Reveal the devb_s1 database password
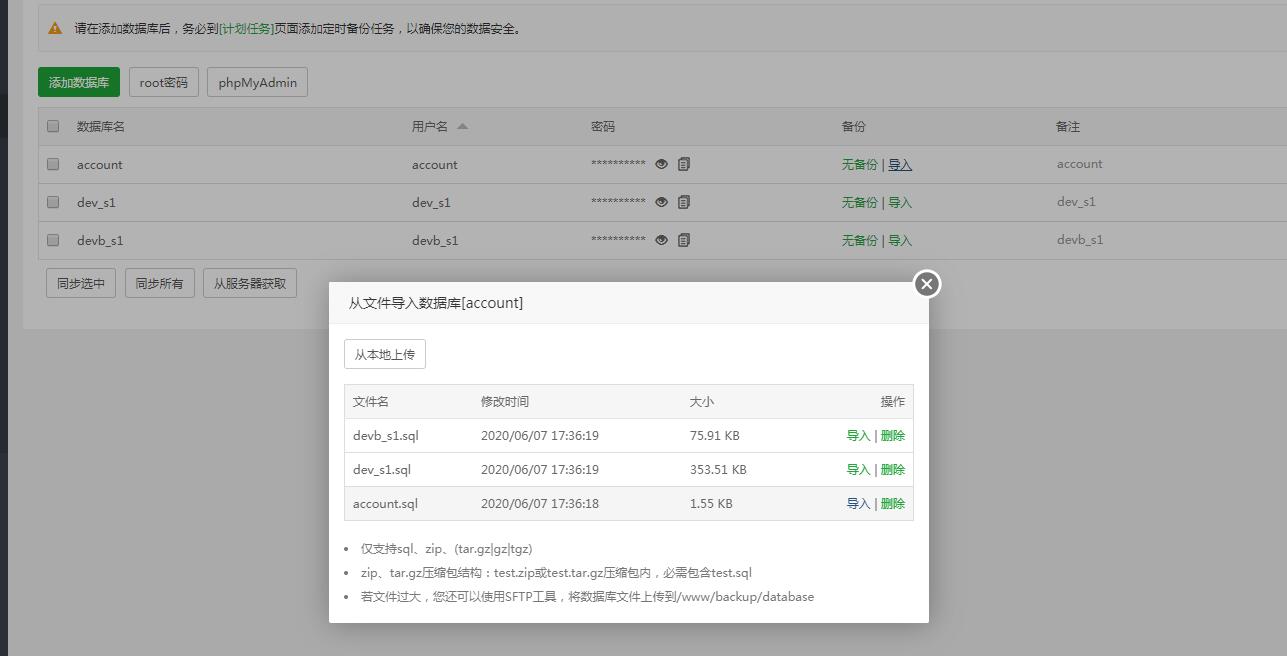Screen dimensions: 1287x656 pos(661,240)
